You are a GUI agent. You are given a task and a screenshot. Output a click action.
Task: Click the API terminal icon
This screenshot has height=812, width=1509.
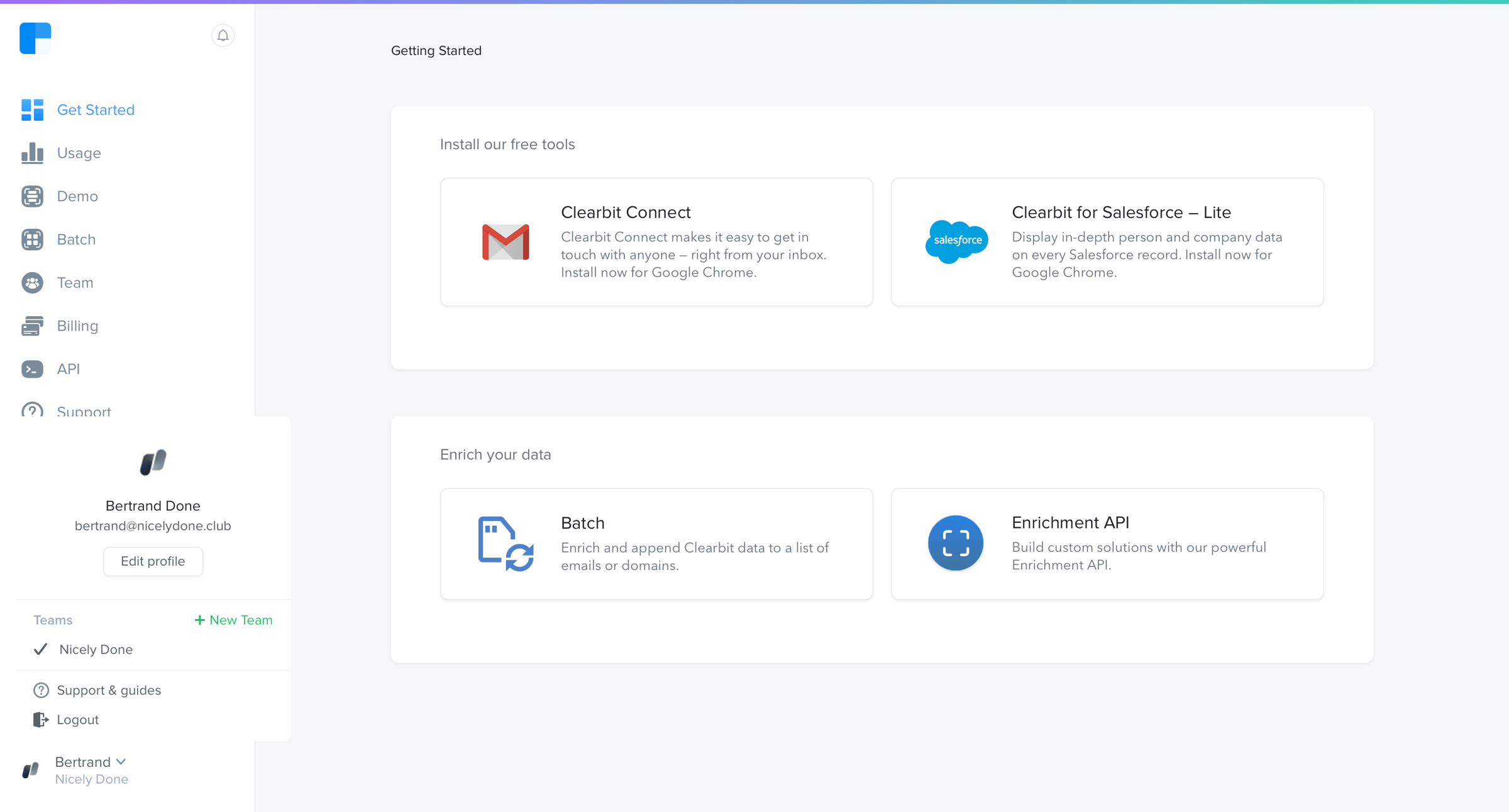(x=32, y=369)
